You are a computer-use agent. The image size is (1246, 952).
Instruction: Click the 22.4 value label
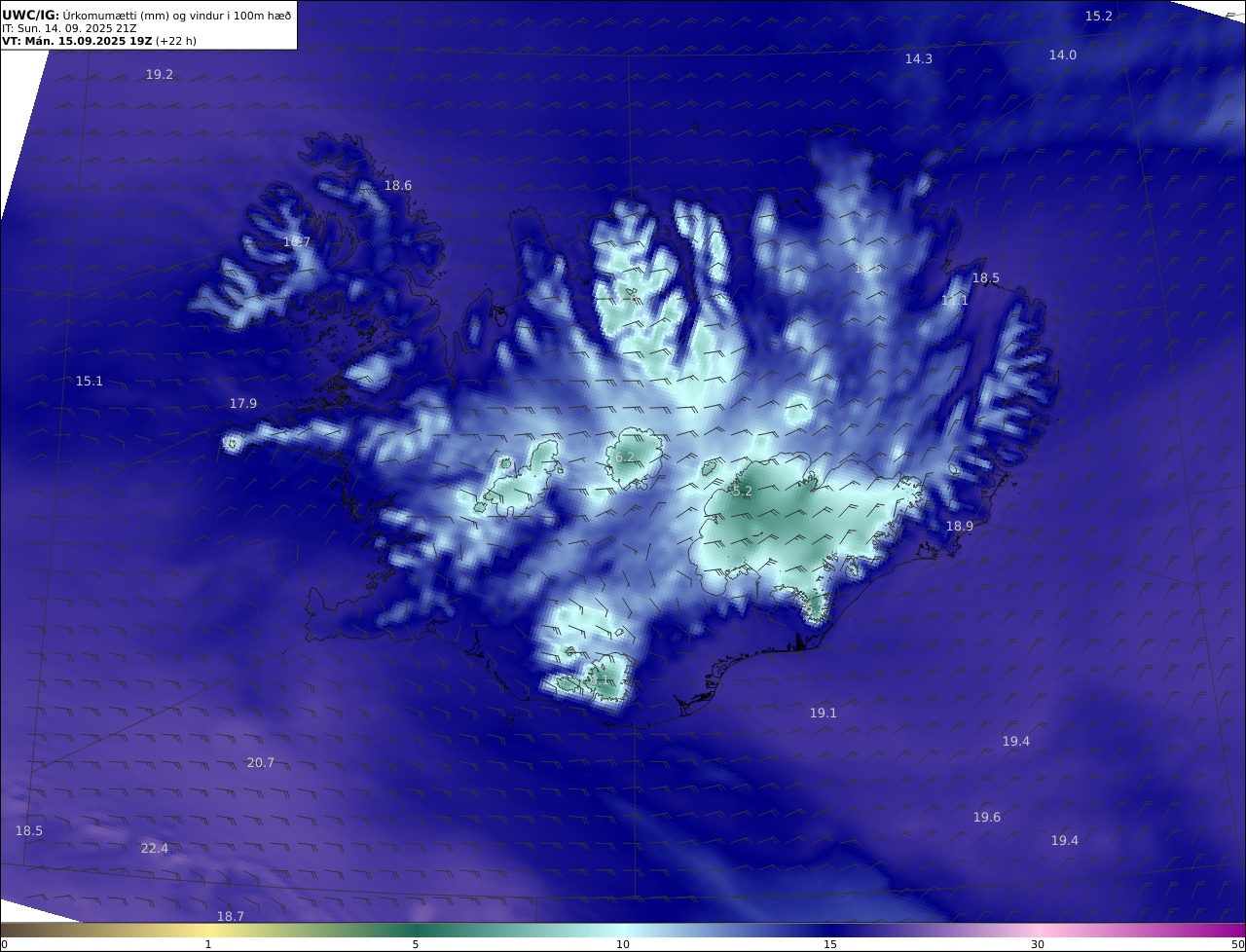[x=155, y=849]
